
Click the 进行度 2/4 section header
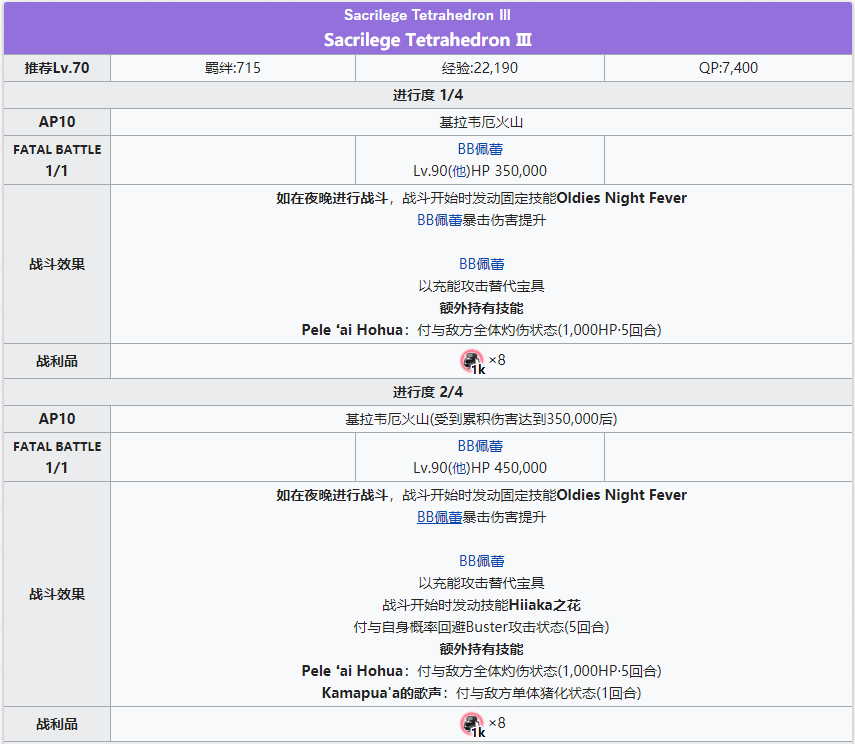point(428,392)
